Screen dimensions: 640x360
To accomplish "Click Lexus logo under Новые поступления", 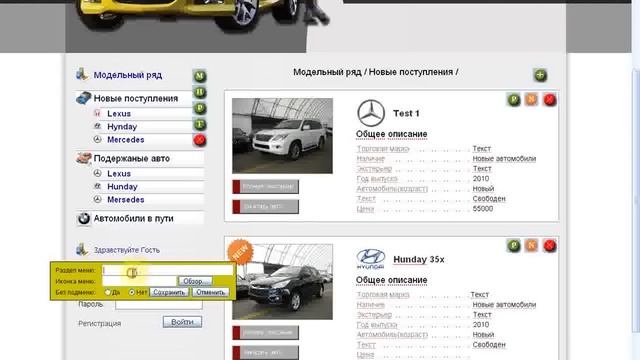I will coord(97,113).
